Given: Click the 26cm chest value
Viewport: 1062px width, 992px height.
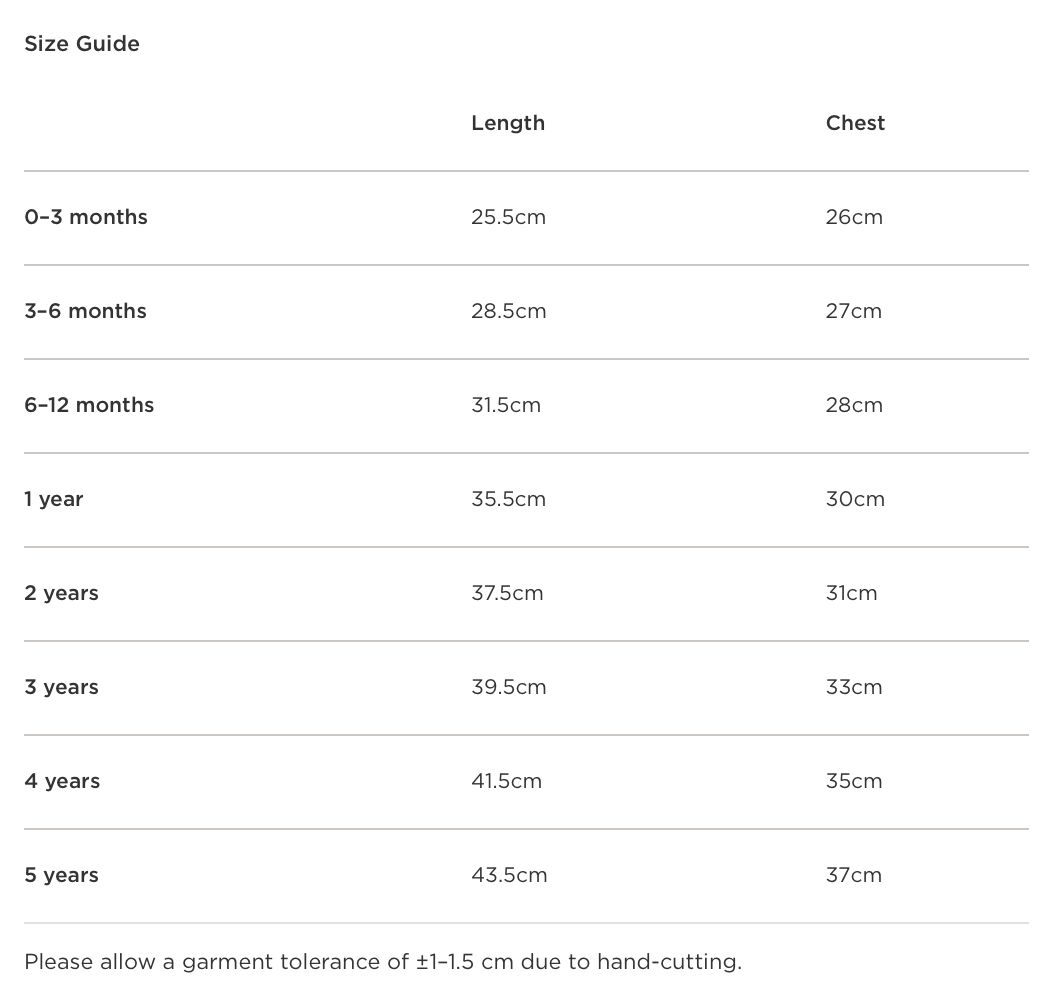Looking at the screenshot, I should click(x=854, y=217).
